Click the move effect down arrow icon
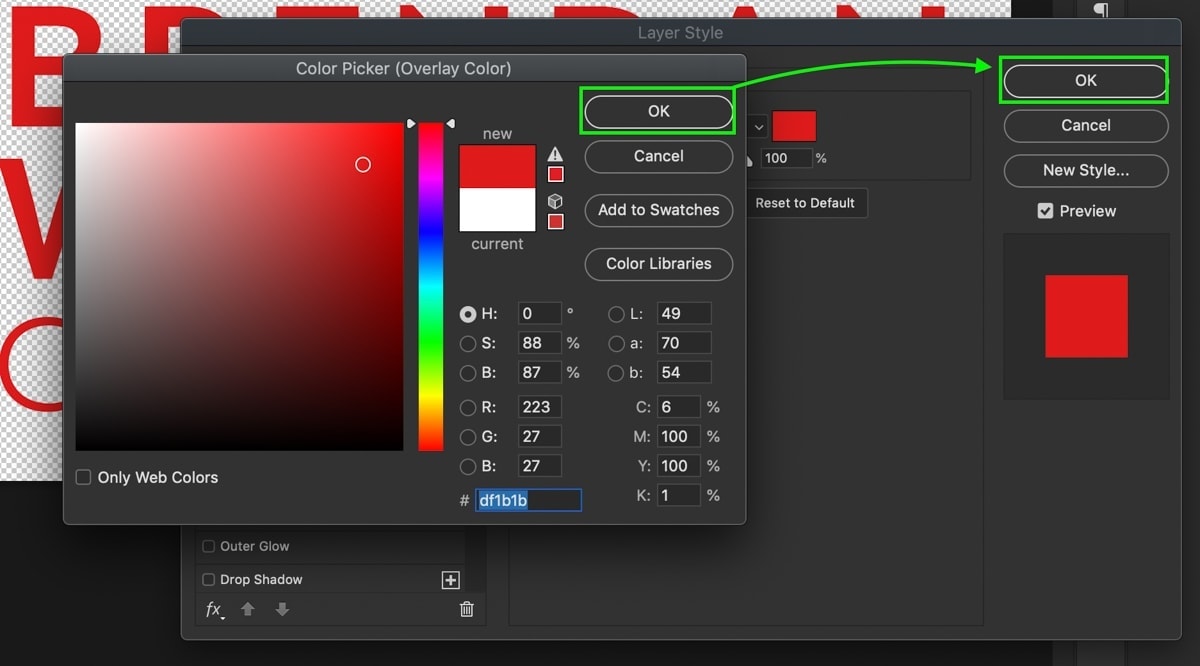 tap(282, 609)
